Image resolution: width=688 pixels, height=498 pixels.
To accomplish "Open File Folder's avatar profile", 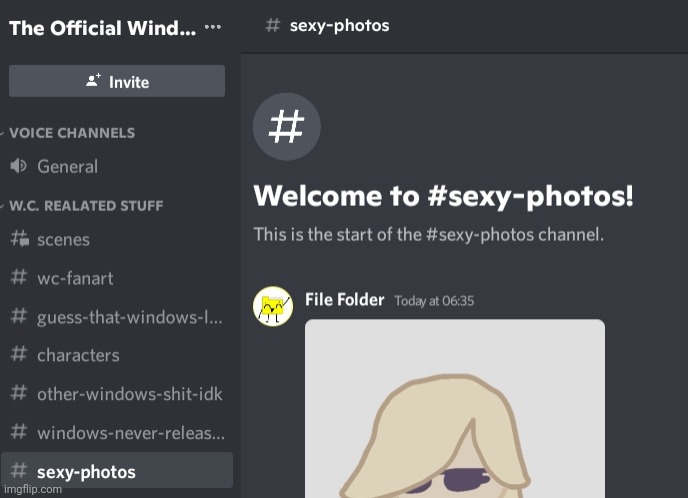I will [273, 306].
